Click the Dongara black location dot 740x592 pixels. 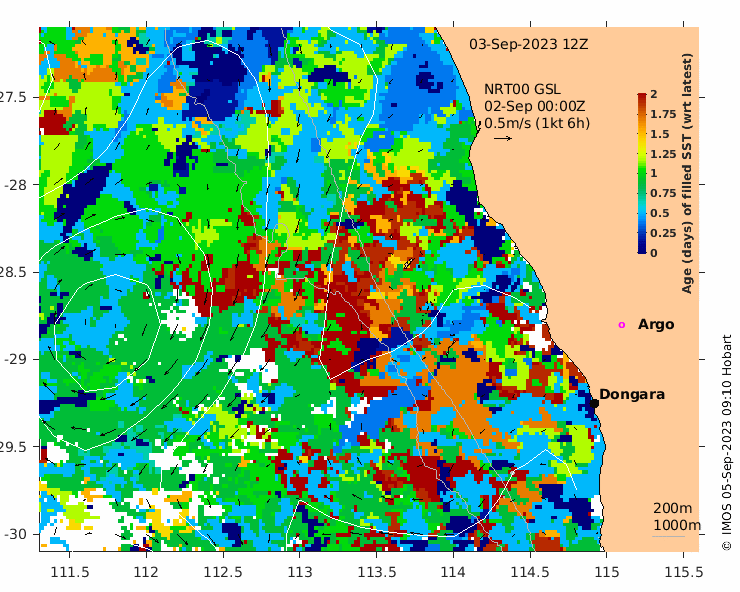594,403
